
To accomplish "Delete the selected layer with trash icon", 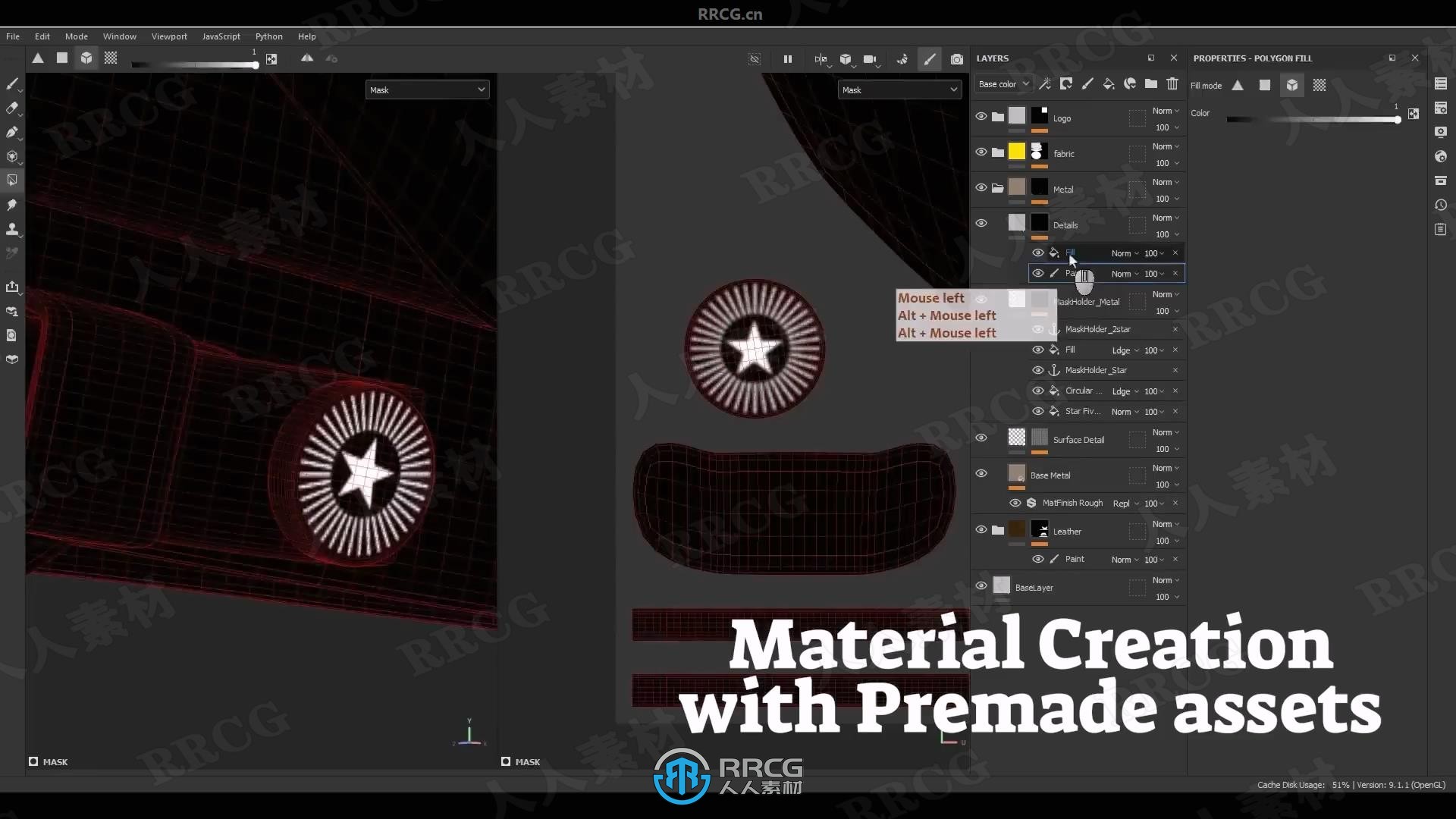I will click(1172, 84).
